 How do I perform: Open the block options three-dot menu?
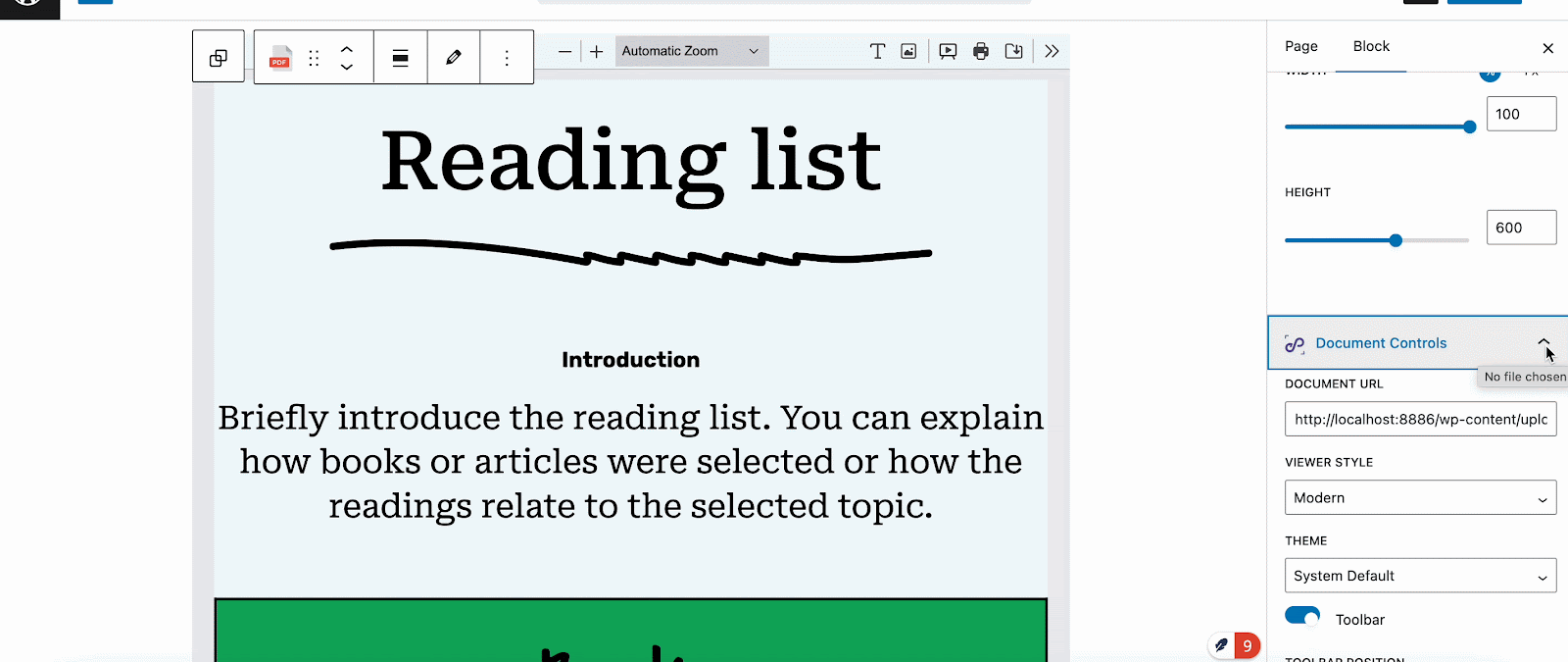(507, 58)
